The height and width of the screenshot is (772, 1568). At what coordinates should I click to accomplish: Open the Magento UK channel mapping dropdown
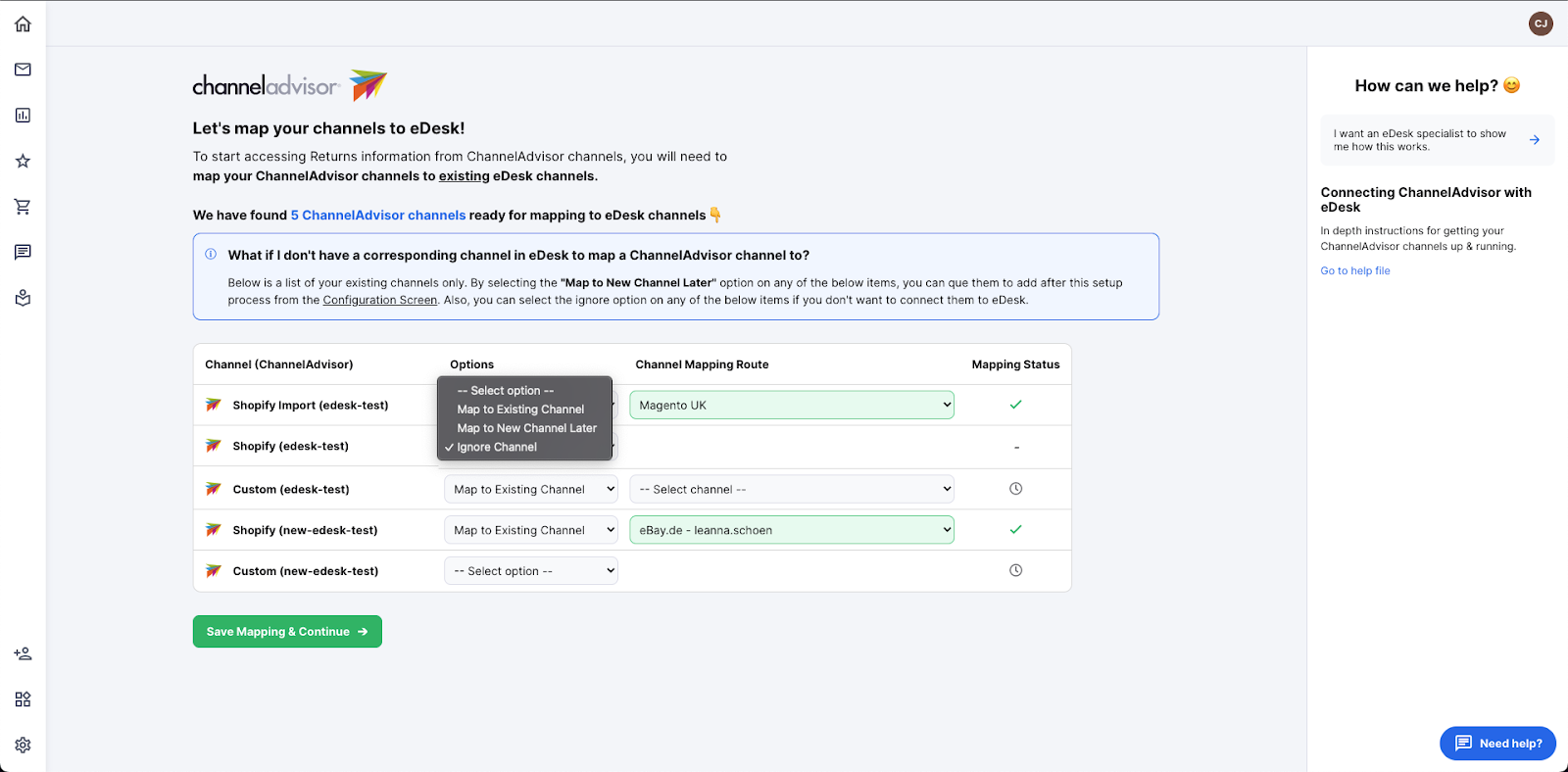792,405
